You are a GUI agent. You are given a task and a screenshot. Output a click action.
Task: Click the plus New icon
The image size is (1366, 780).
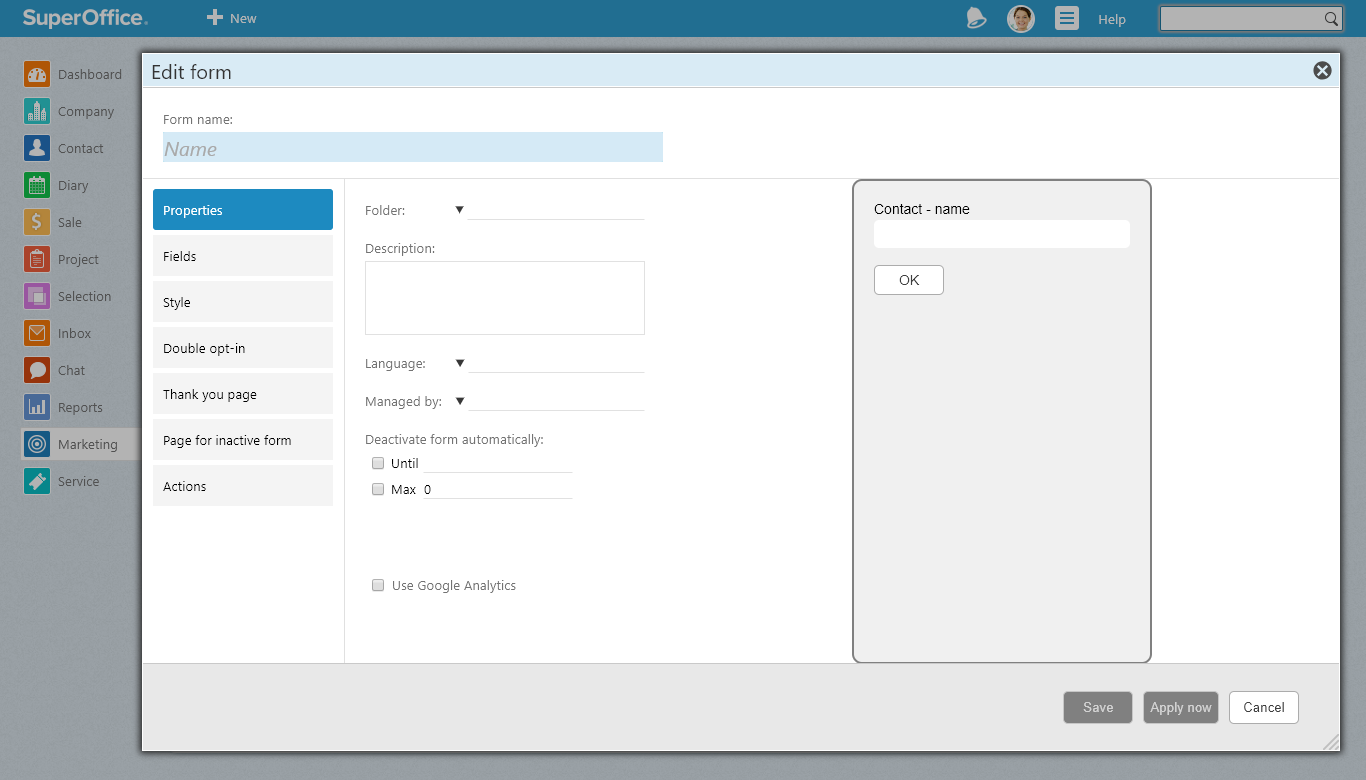click(214, 18)
